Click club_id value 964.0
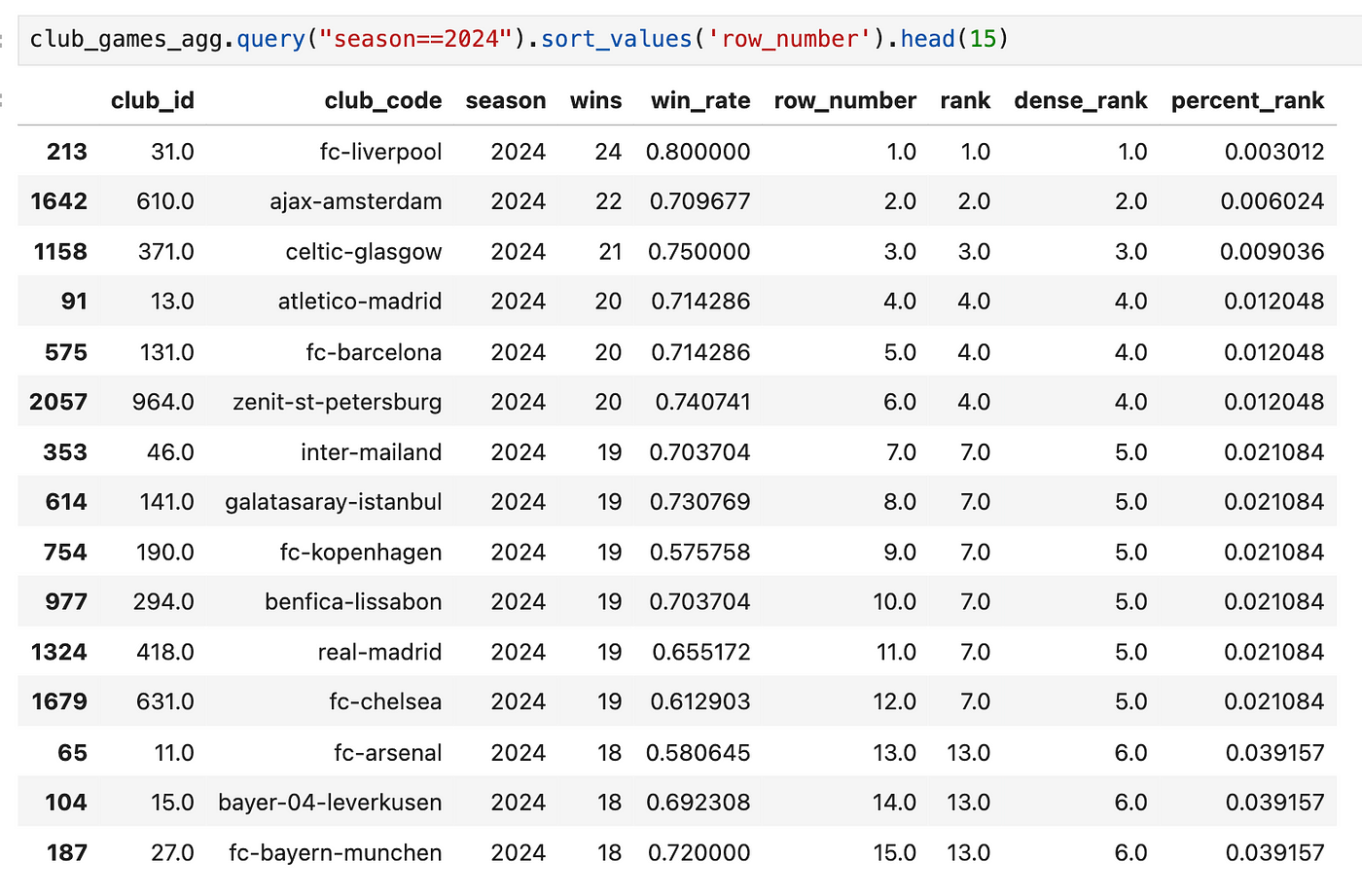Image resolution: width=1362 pixels, height=896 pixels. tap(163, 402)
